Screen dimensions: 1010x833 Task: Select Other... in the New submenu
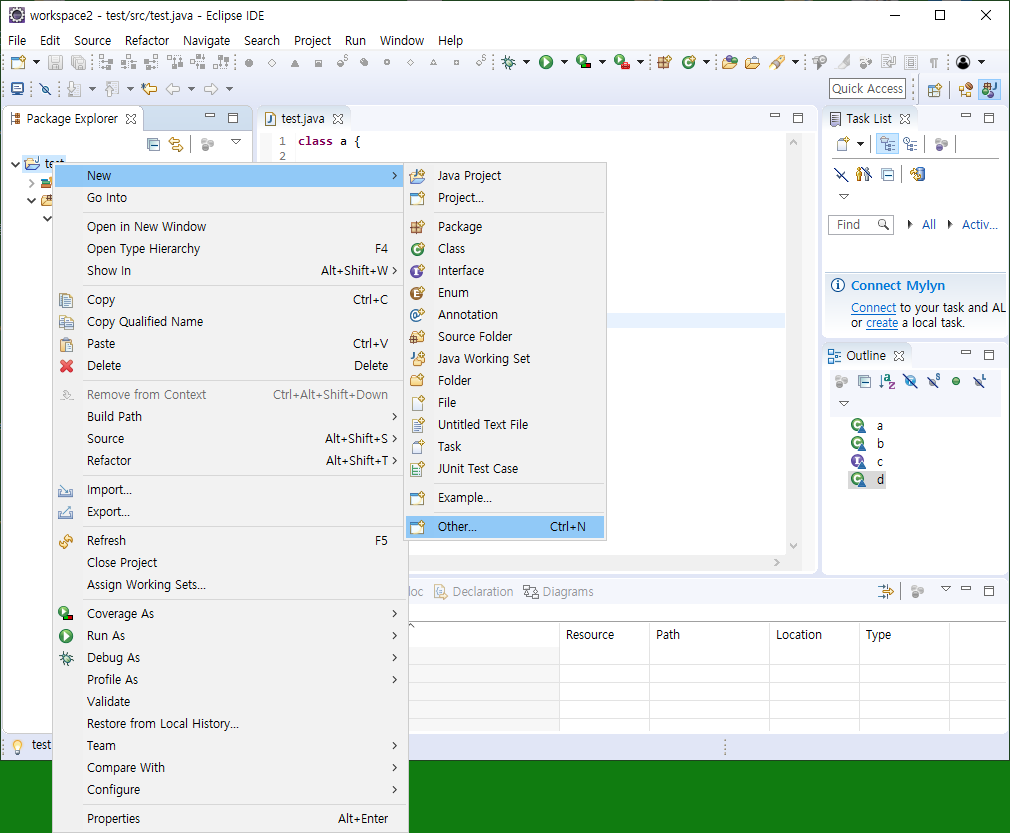(x=505, y=526)
